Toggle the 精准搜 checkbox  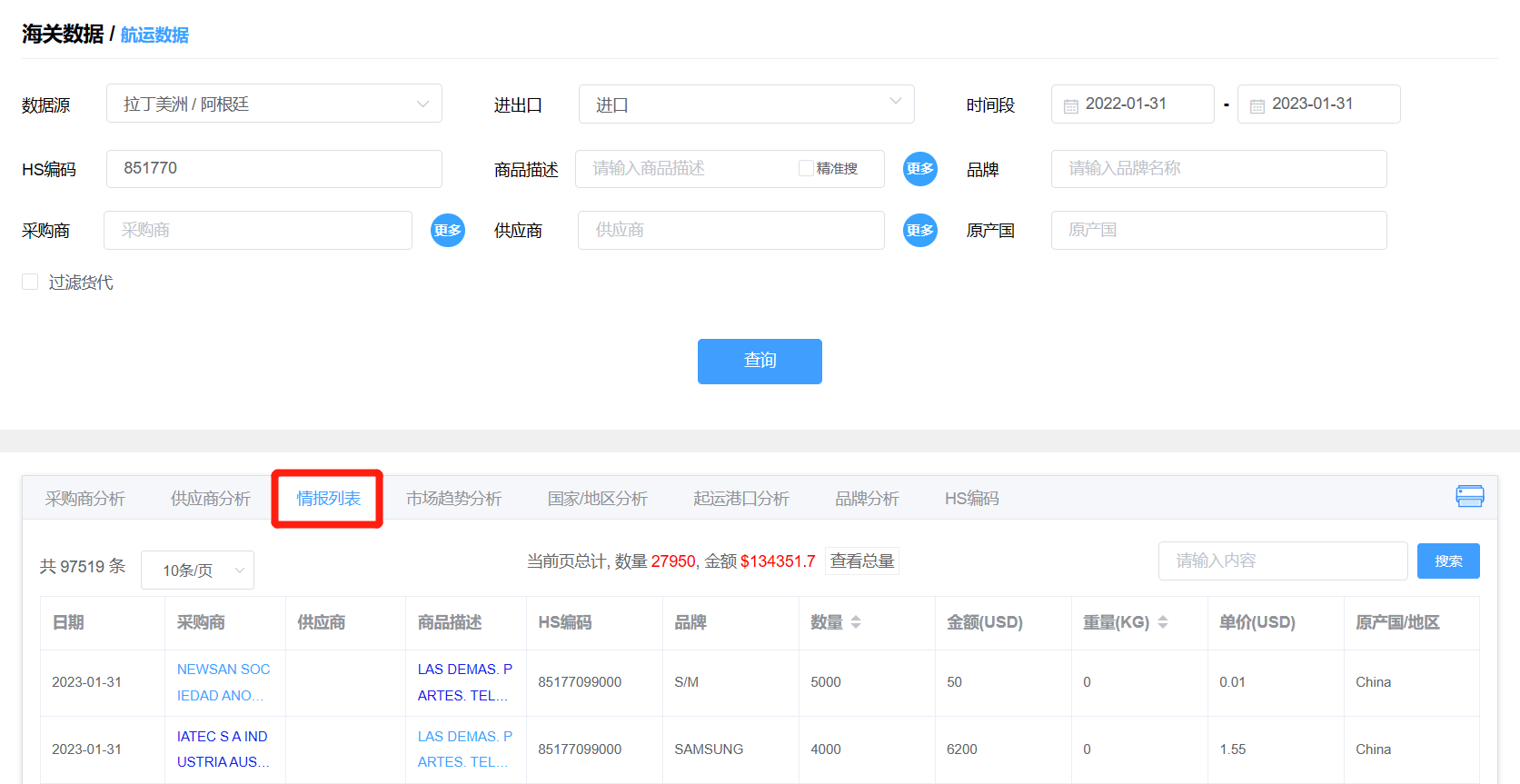(x=805, y=168)
